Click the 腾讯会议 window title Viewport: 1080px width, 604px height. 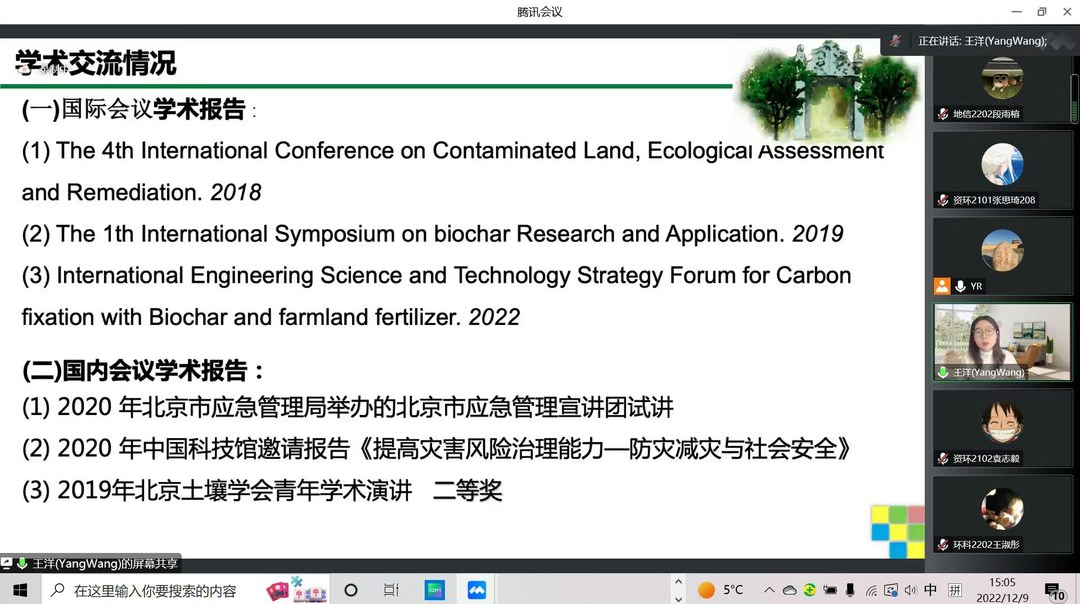pyautogui.click(x=539, y=12)
